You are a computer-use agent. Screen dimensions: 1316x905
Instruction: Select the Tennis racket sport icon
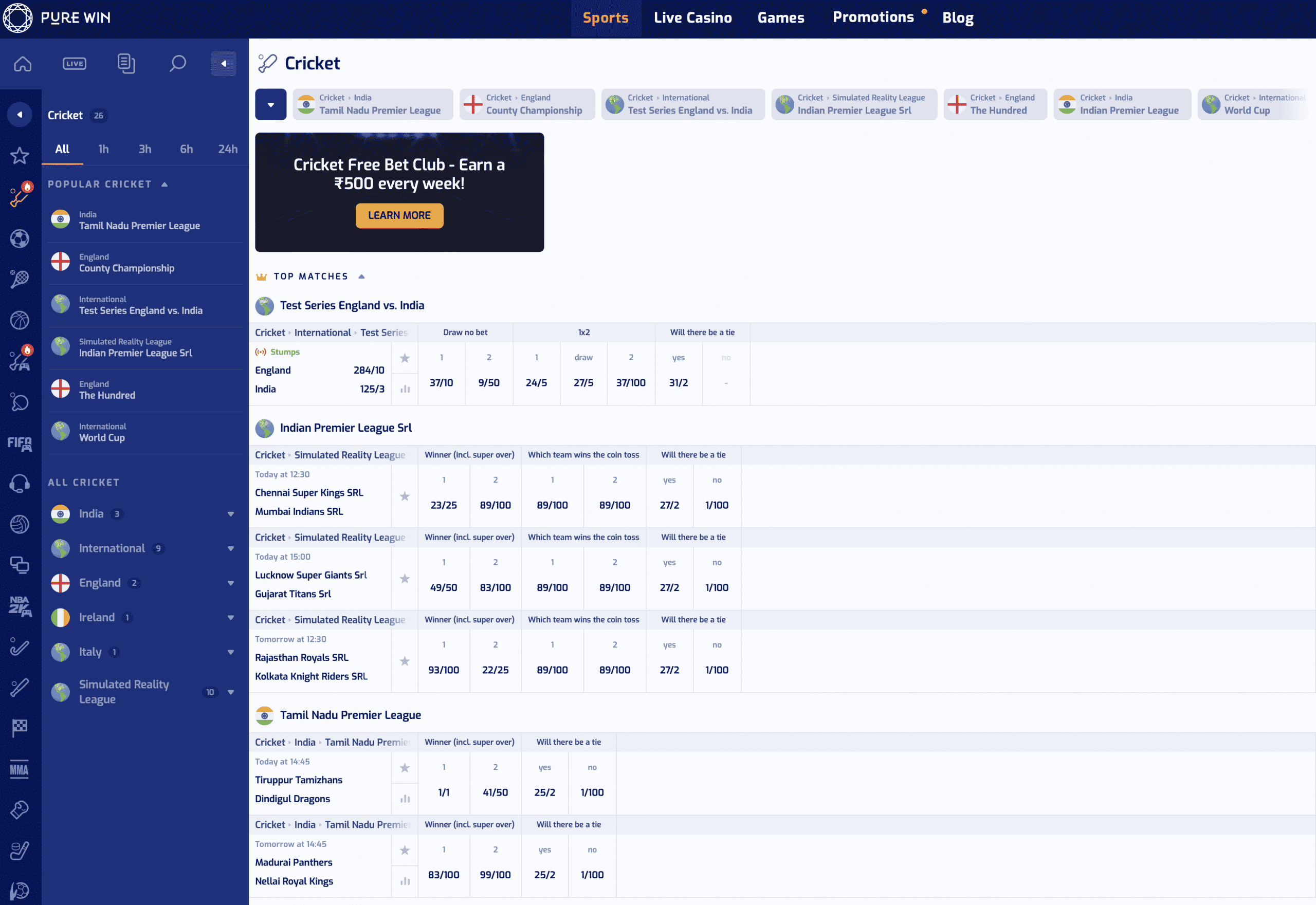coord(20,280)
